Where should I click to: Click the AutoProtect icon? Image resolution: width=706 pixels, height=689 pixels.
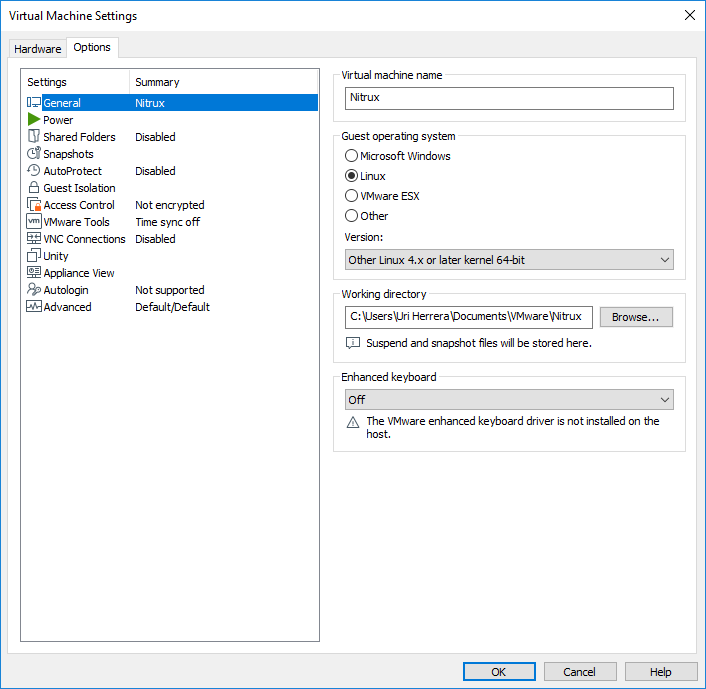pos(34,171)
